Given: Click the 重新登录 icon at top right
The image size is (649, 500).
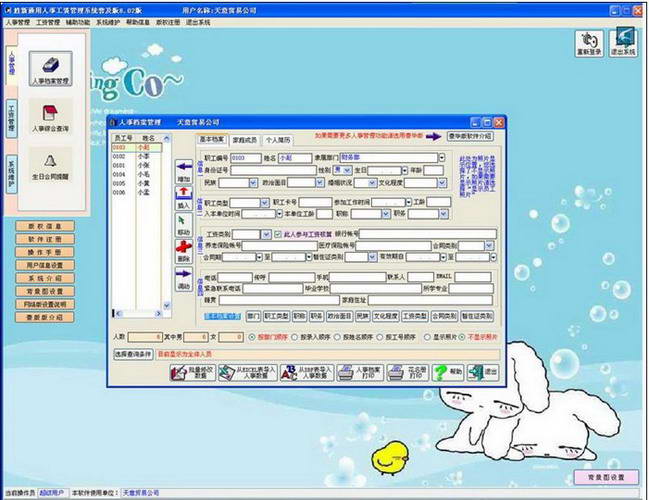Looking at the screenshot, I should coord(589,43).
